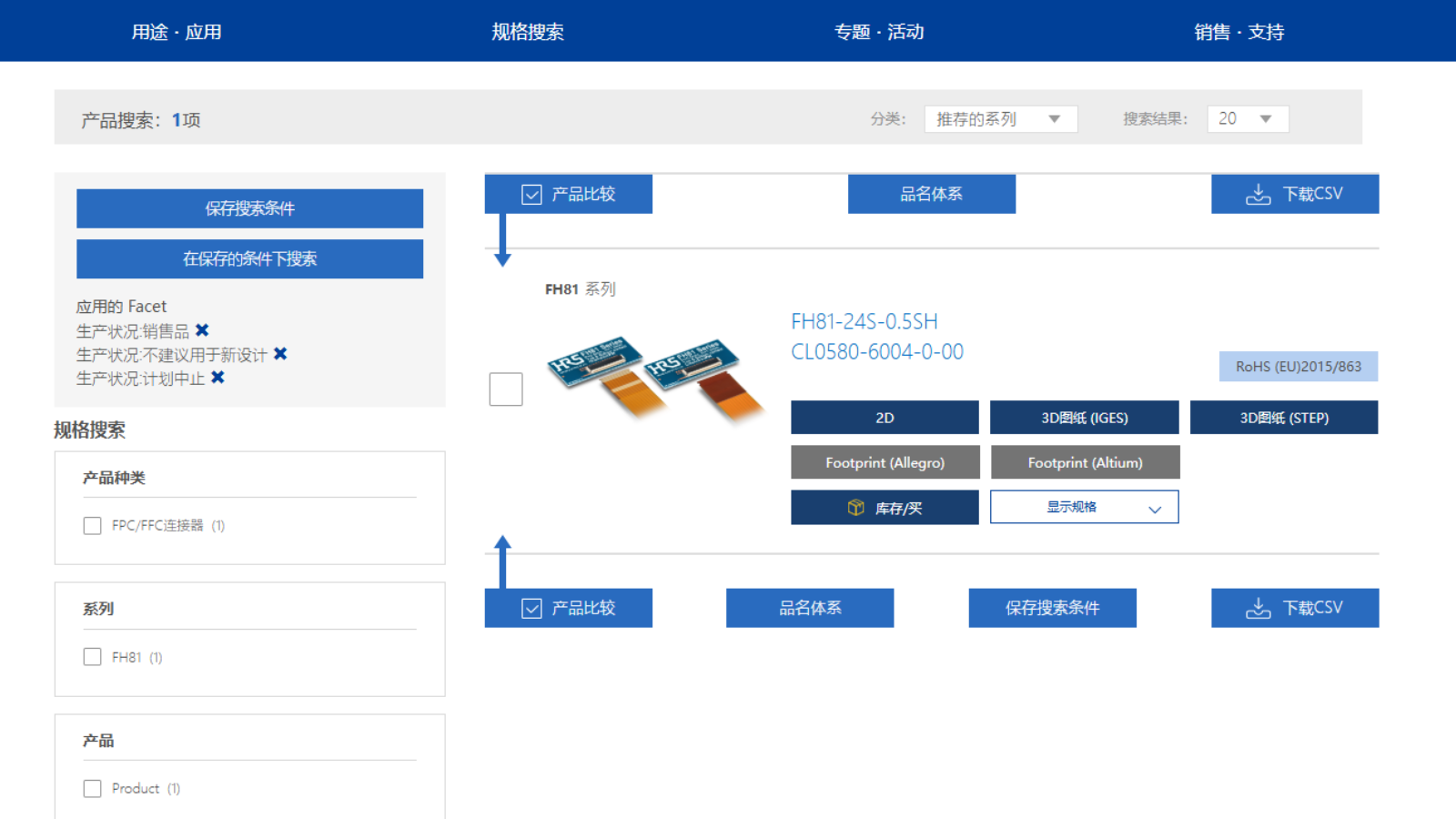Open the 推荐的系列 sort dropdown
Screen dimensions: 1456x819
click(x=1000, y=119)
